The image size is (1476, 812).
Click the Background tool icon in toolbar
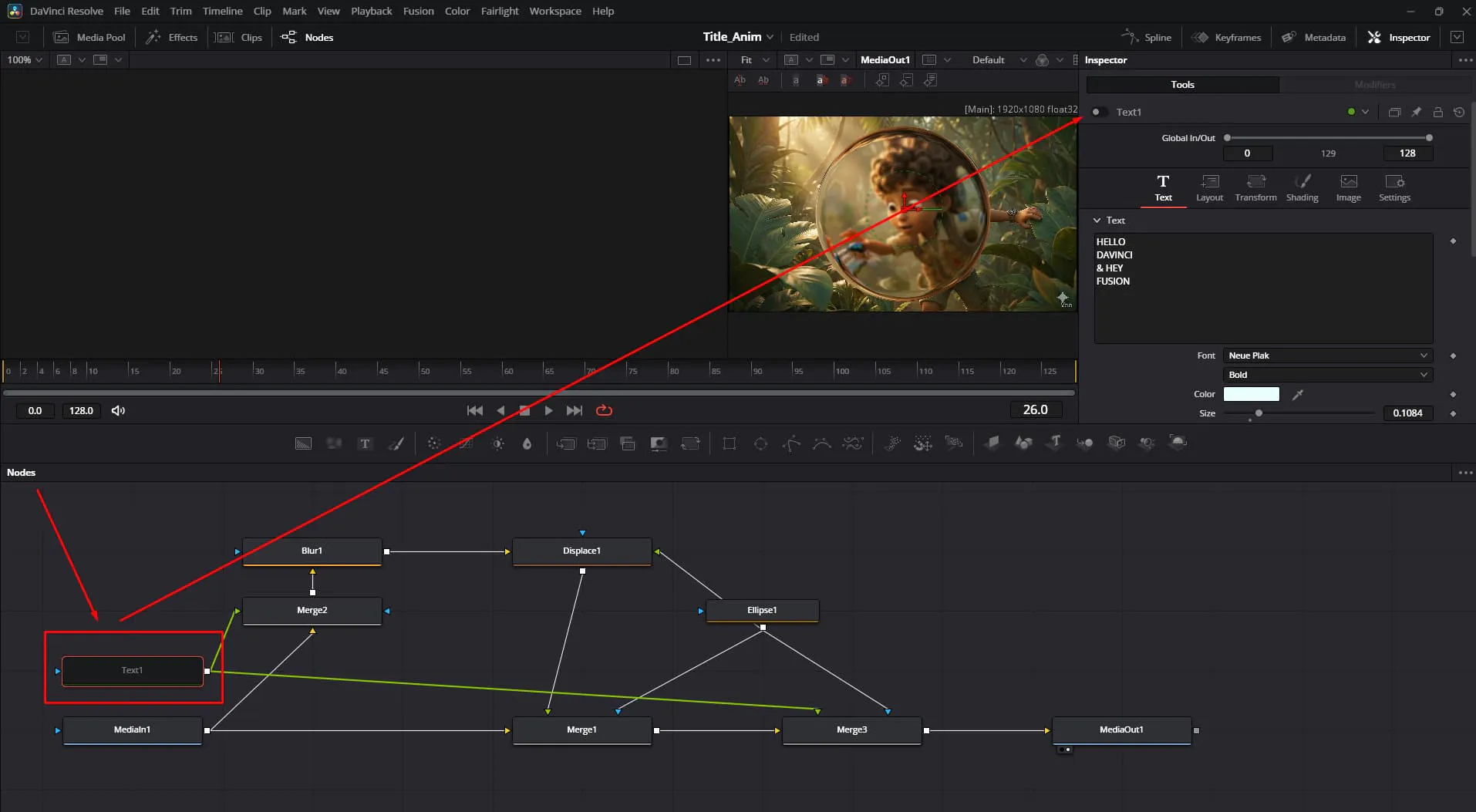point(303,443)
